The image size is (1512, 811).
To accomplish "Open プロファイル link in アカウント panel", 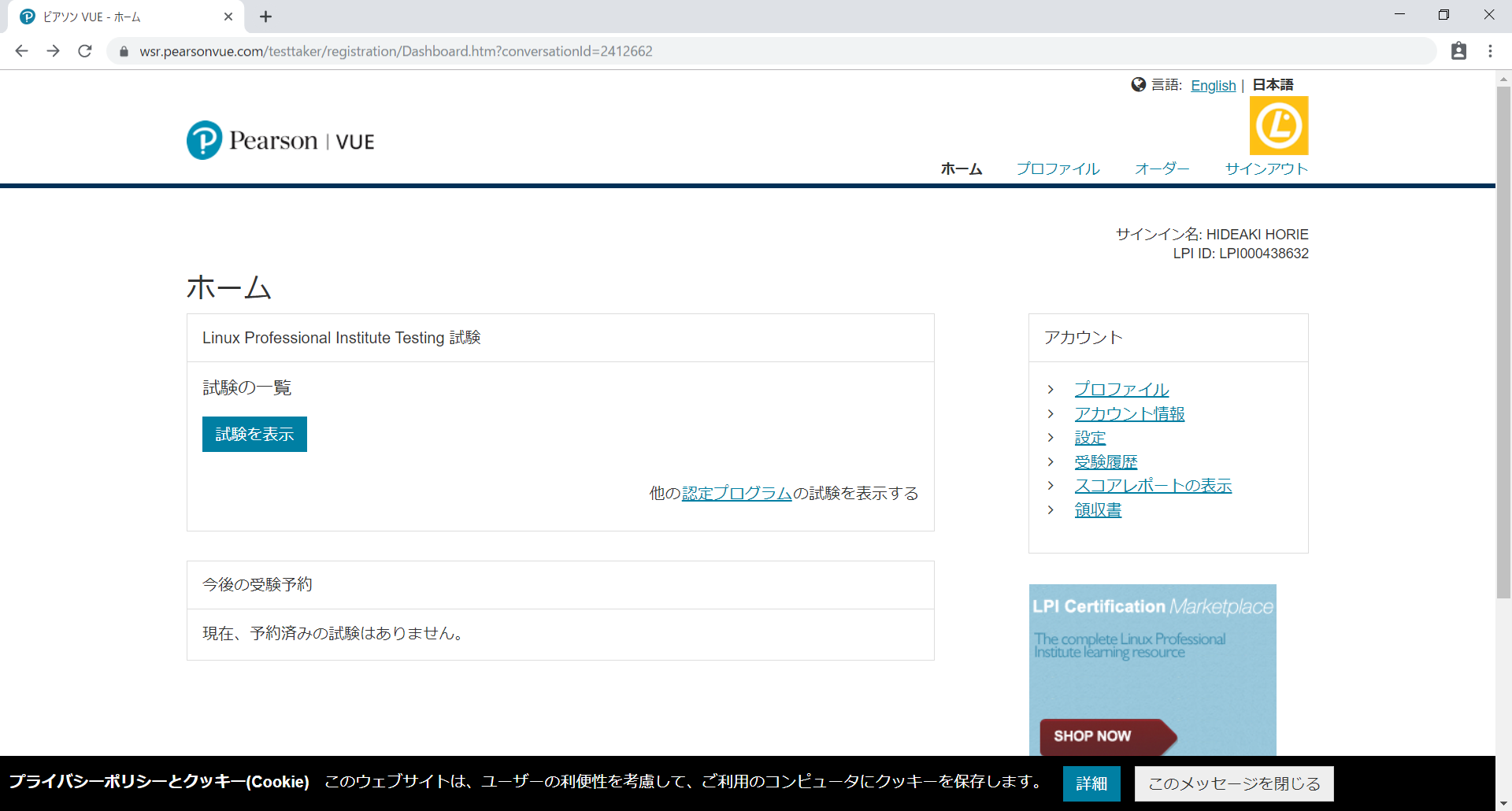I will pos(1121,390).
